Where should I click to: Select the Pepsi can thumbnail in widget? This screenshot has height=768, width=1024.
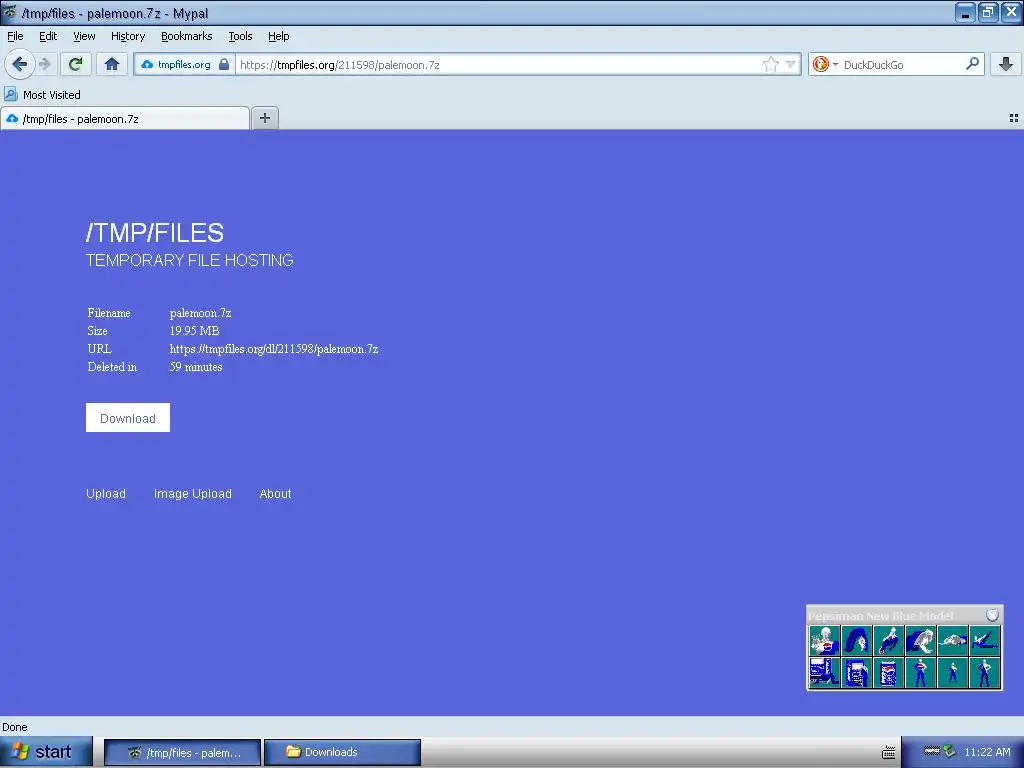pyautogui.click(x=888, y=673)
